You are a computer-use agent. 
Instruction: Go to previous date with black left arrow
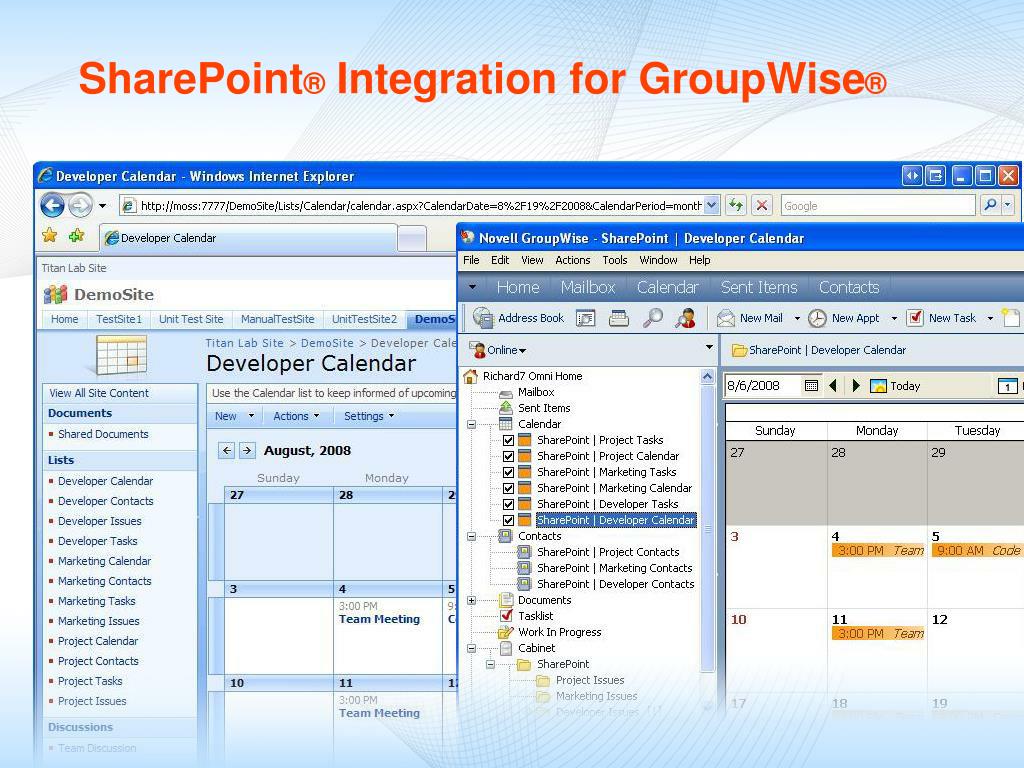pos(833,386)
